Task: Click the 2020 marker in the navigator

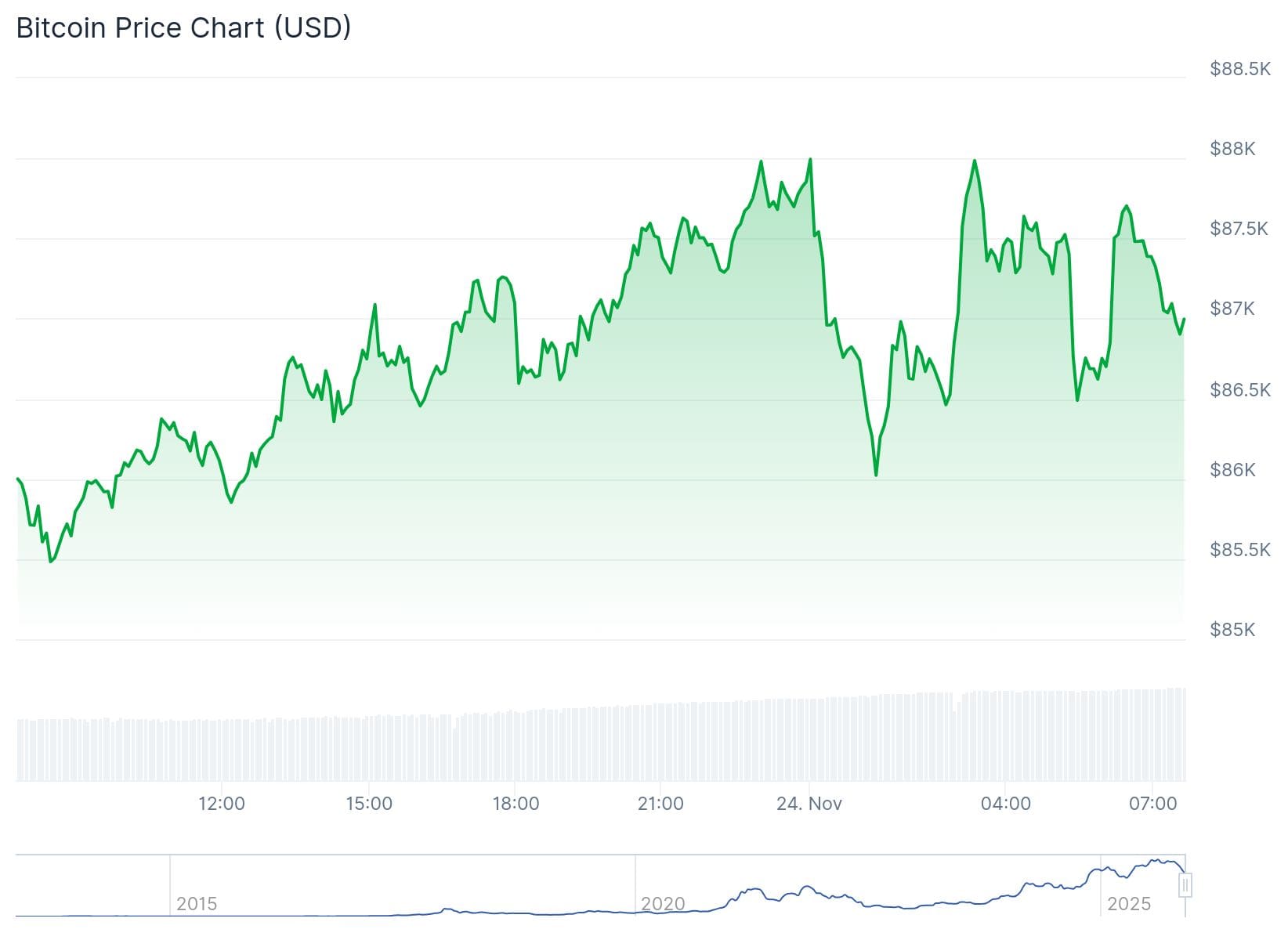Action: click(663, 904)
